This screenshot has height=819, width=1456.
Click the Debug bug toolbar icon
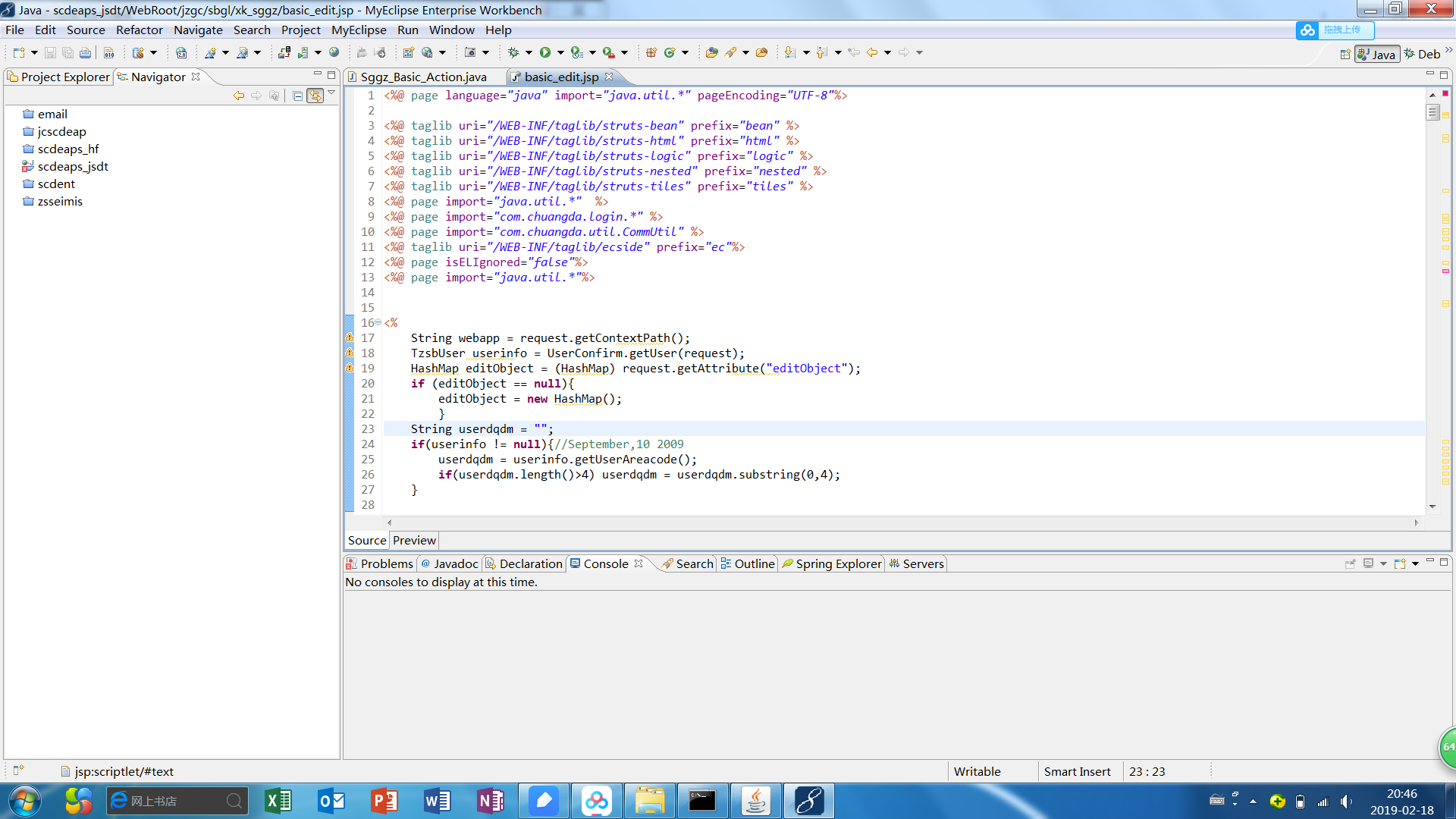pos(513,52)
